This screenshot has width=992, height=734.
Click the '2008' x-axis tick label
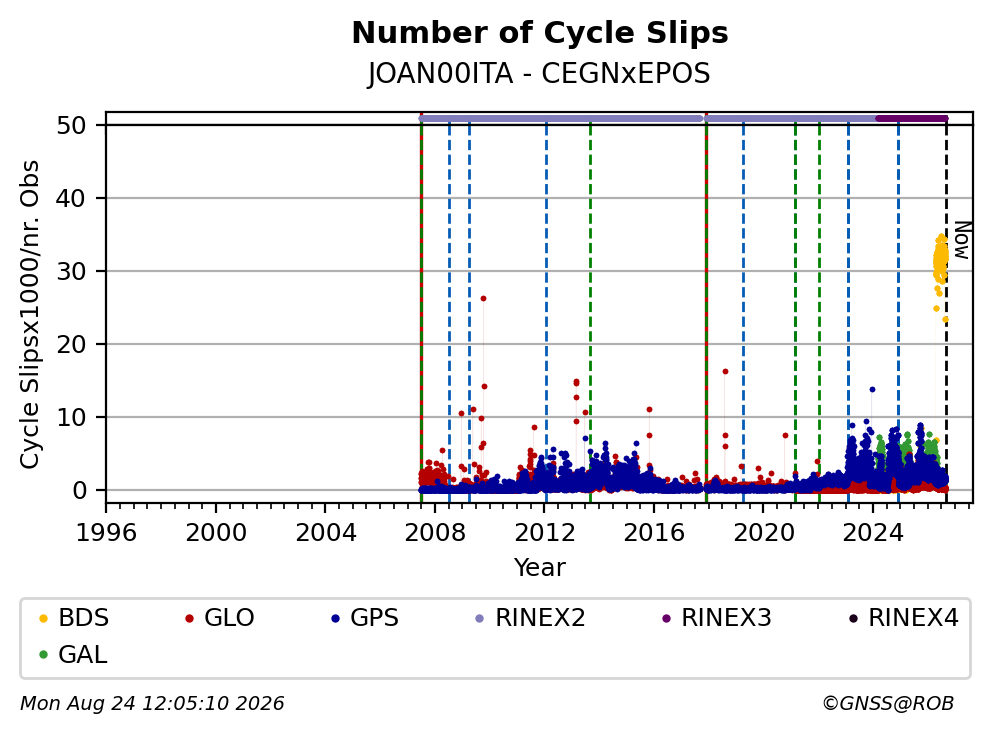click(x=434, y=533)
